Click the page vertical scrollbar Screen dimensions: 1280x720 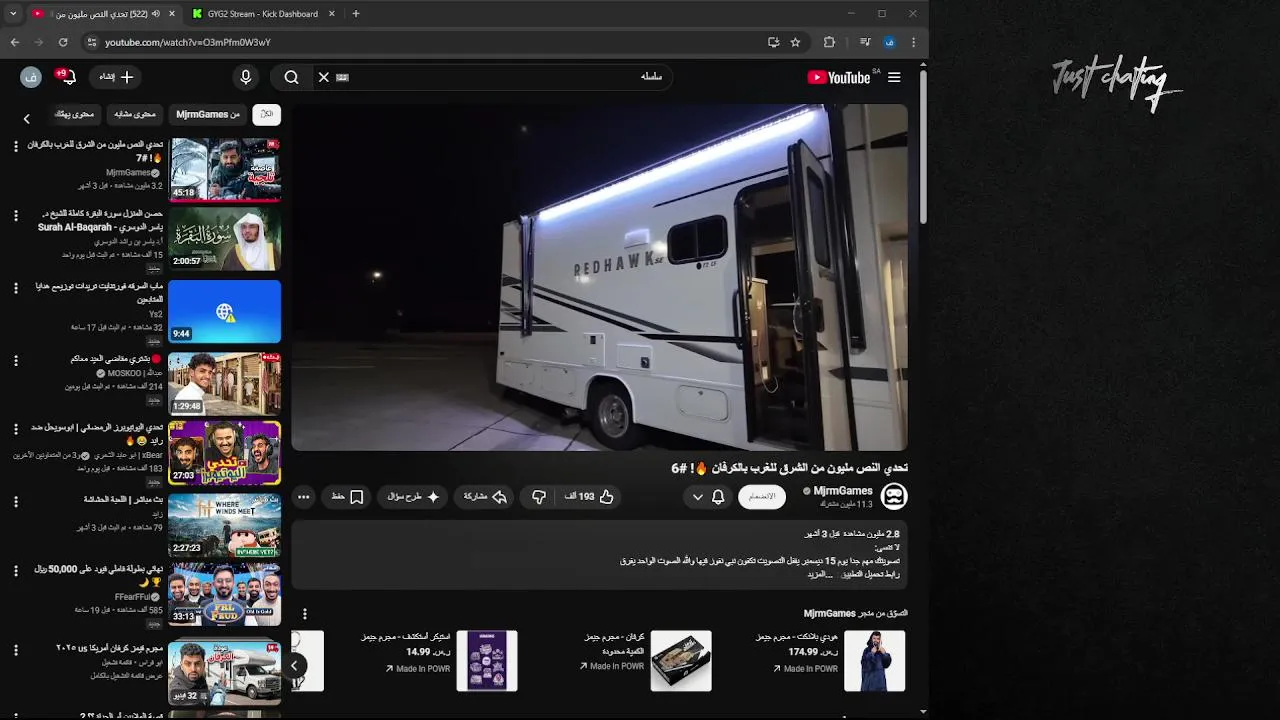[x=923, y=148]
